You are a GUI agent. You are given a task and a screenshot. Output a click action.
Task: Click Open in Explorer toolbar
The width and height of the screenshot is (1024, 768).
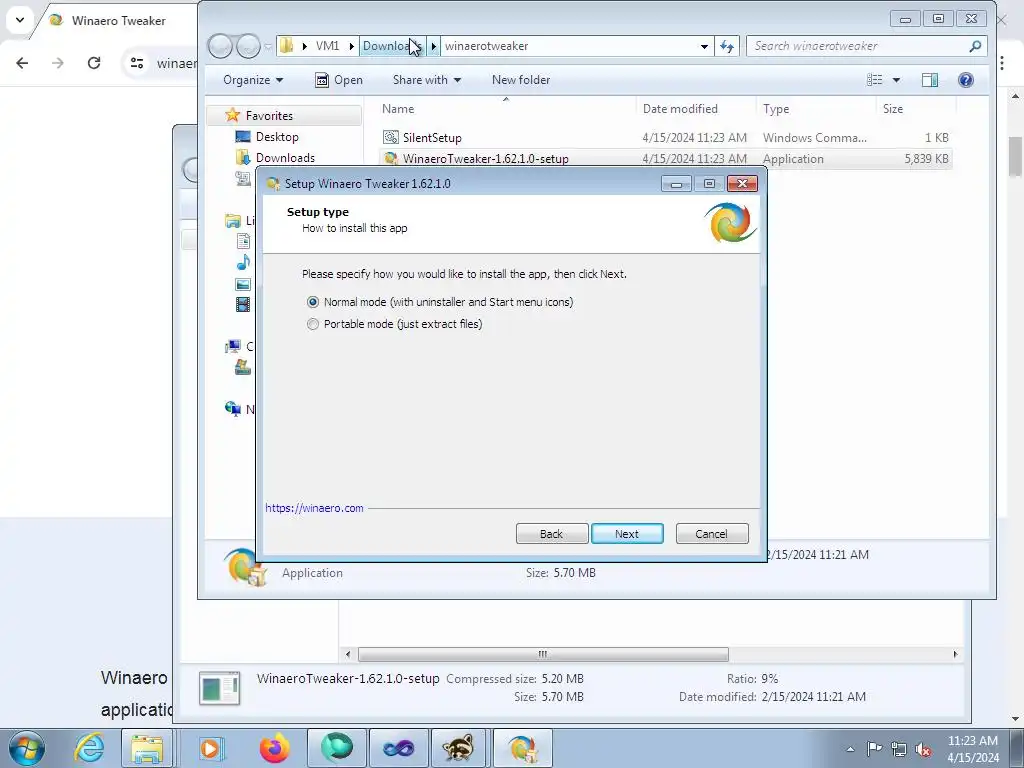click(x=339, y=80)
